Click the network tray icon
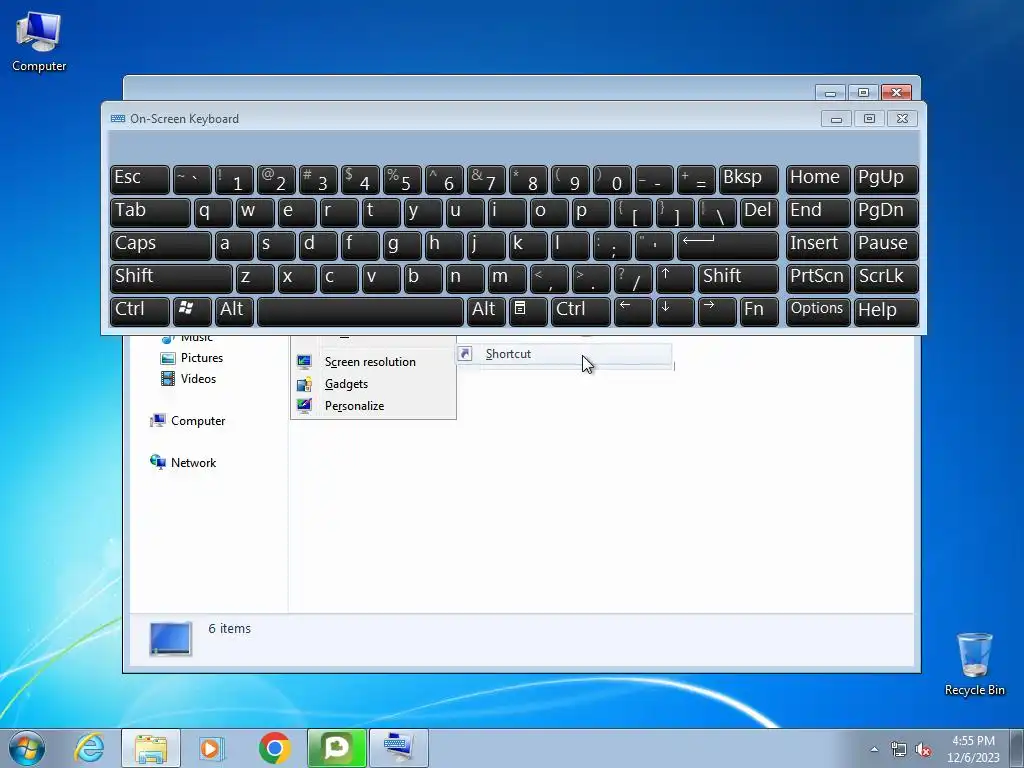Image resolution: width=1024 pixels, height=768 pixels. coord(899,749)
